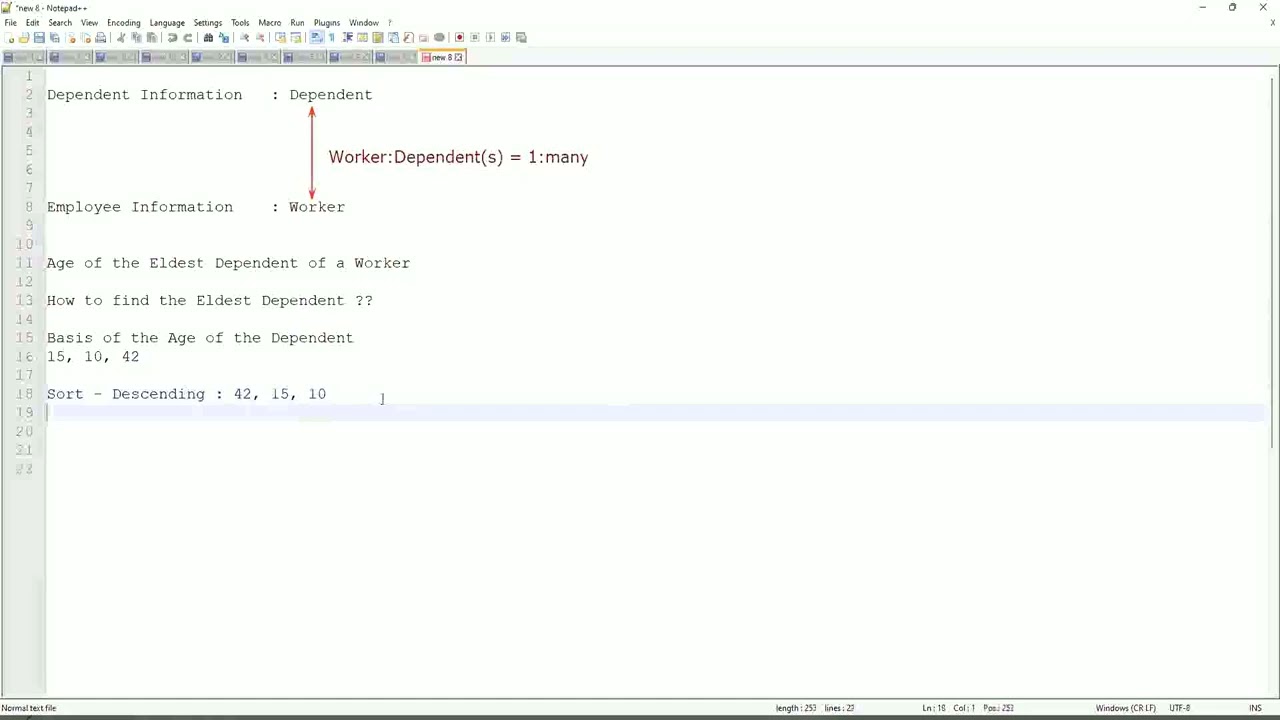
Task: Click 'Windows (CR LF)' in status bar
Action: pyautogui.click(x=1125, y=708)
